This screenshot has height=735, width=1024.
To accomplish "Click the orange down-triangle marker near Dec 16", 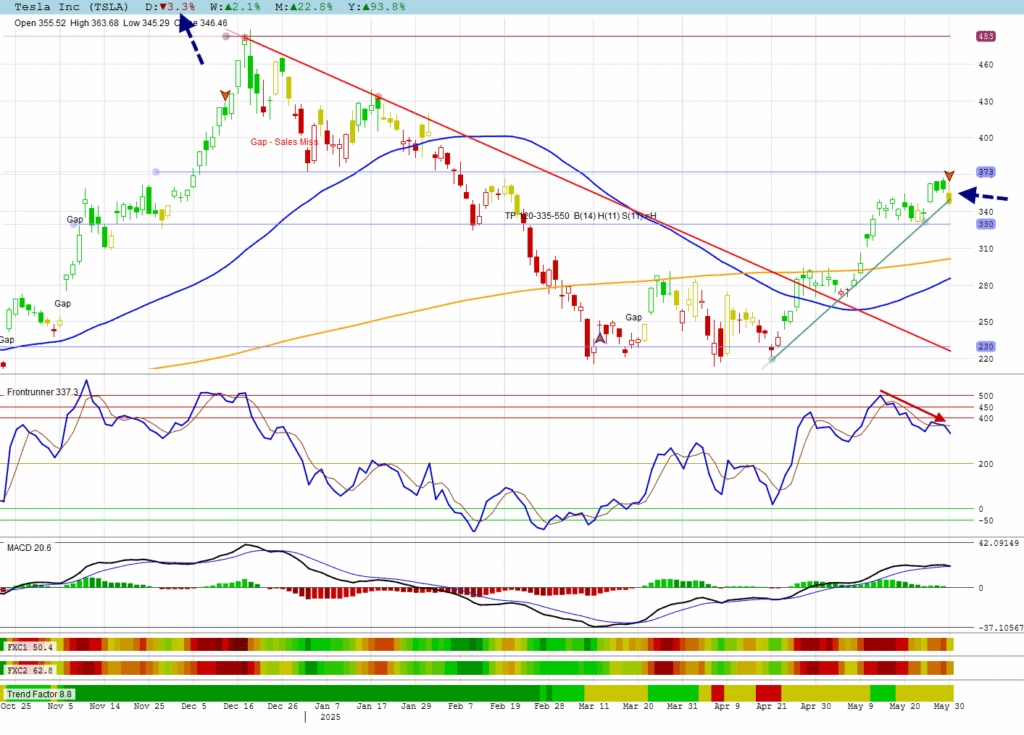I will [225, 95].
